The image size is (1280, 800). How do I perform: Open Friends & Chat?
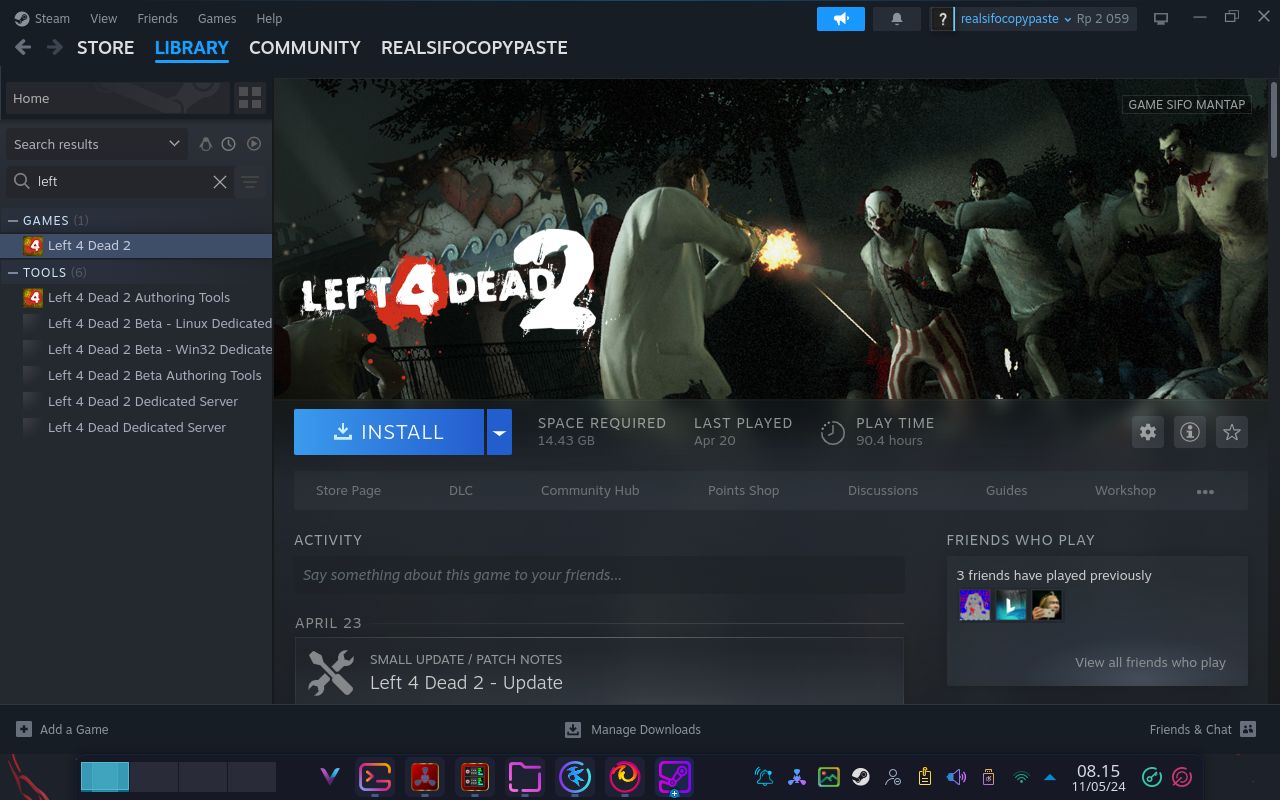point(1203,729)
